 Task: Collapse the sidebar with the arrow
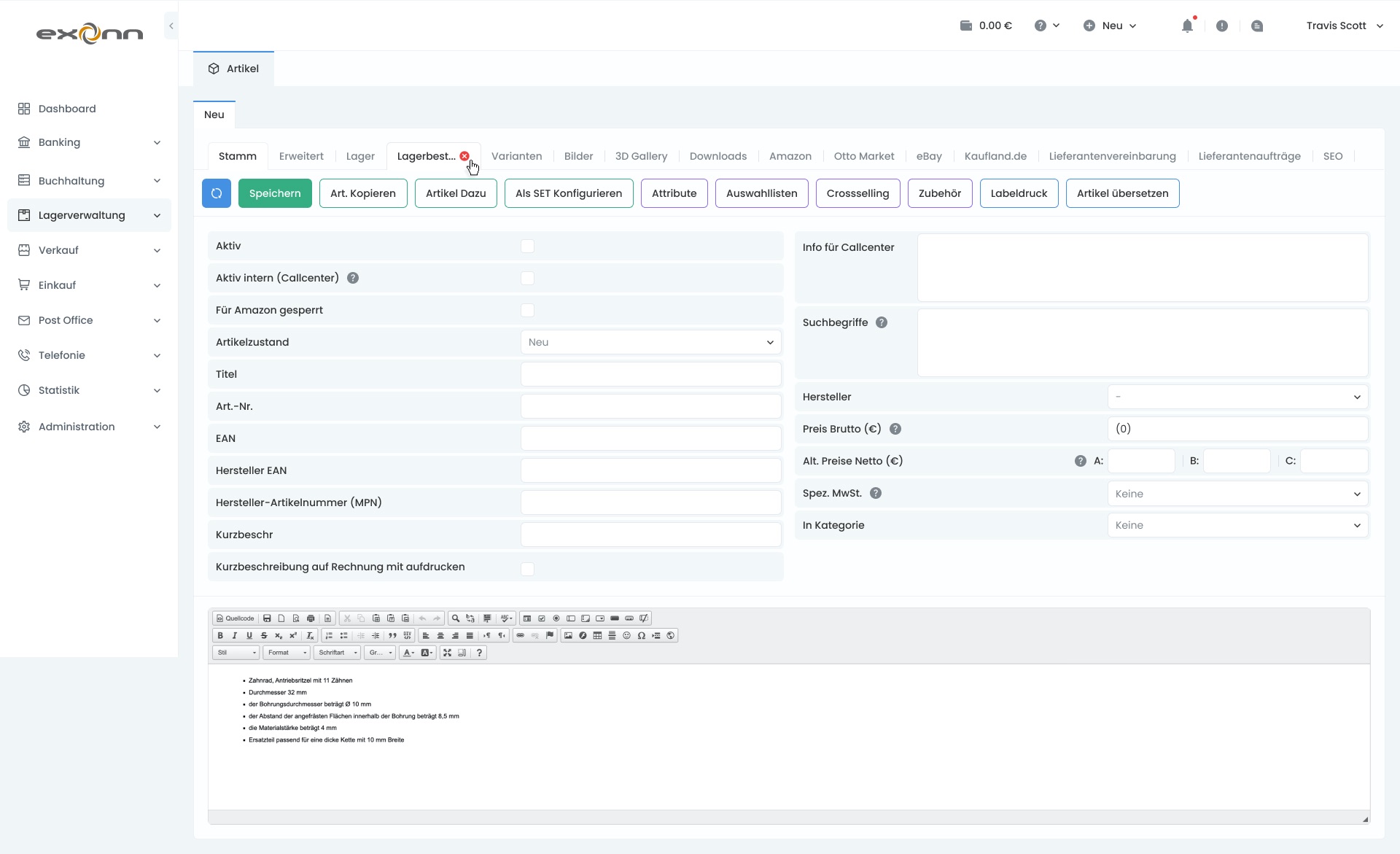pos(171,26)
